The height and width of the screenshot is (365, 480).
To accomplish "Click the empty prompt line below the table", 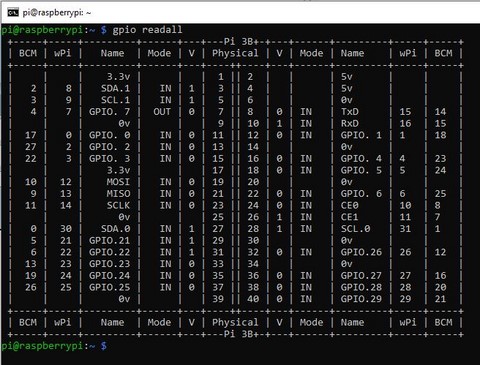I will [x=54, y=346].
